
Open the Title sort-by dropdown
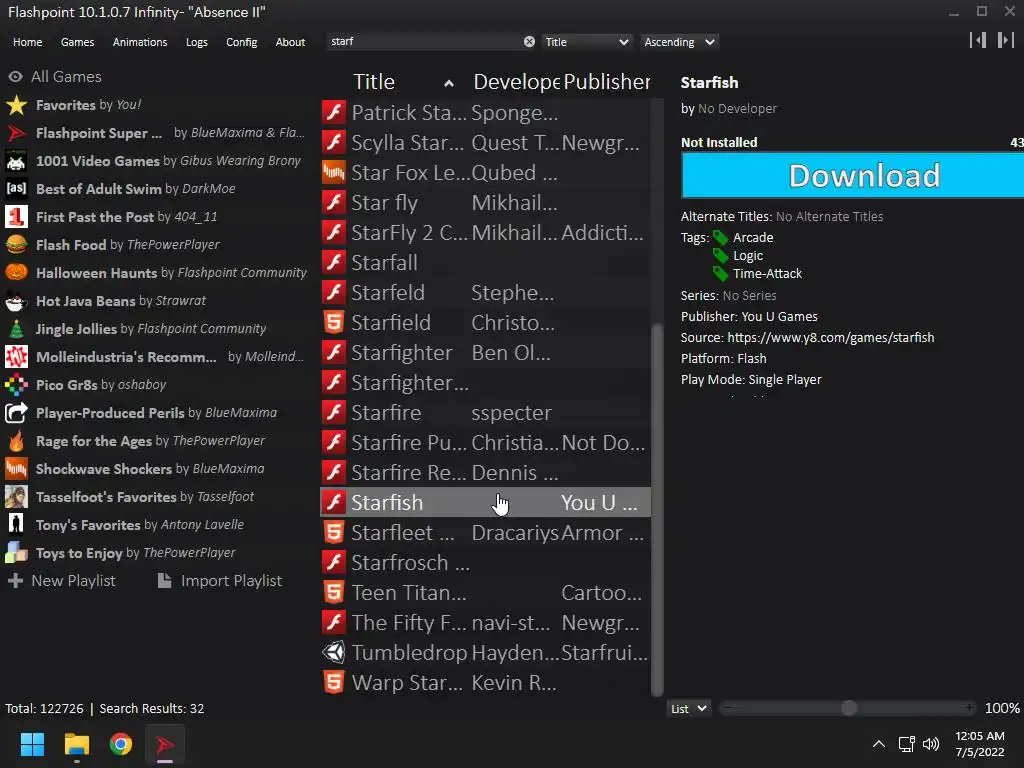pyautogui.click(x=586, y=42)
